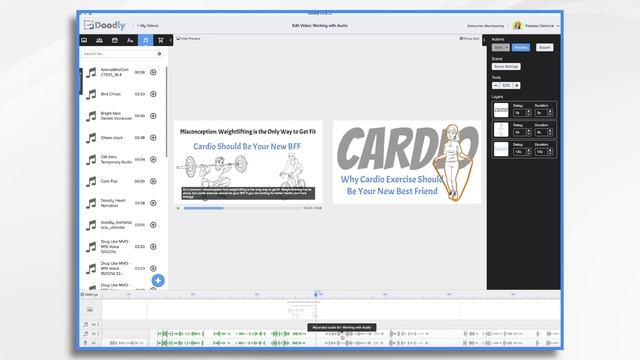The height and width of the screenshot is (360, 640).
Task: Collapse the right settings panel arrow
Action: point(484,40)
